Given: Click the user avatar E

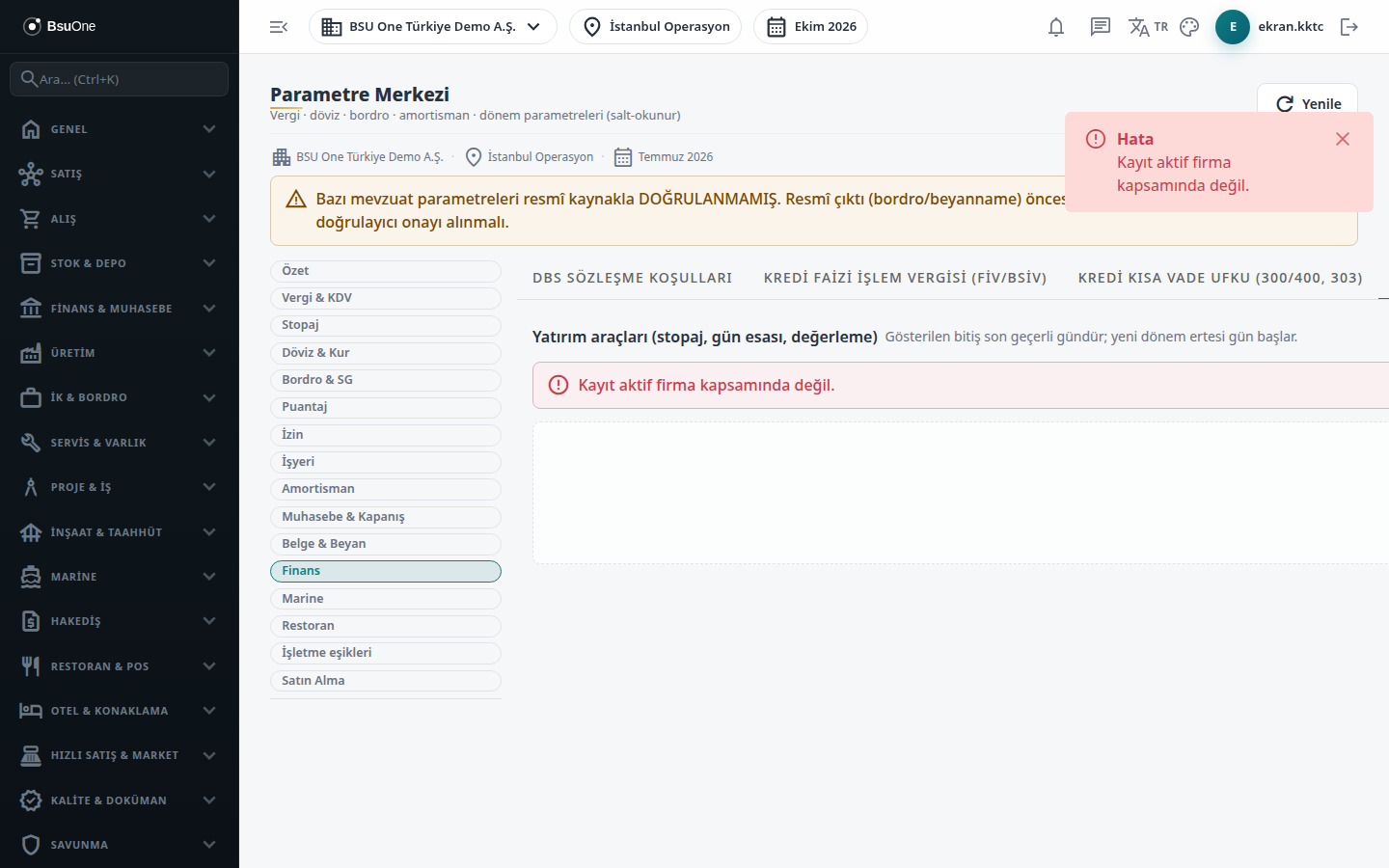Looking at the screenshot, I should click(x=1233, y=27).
